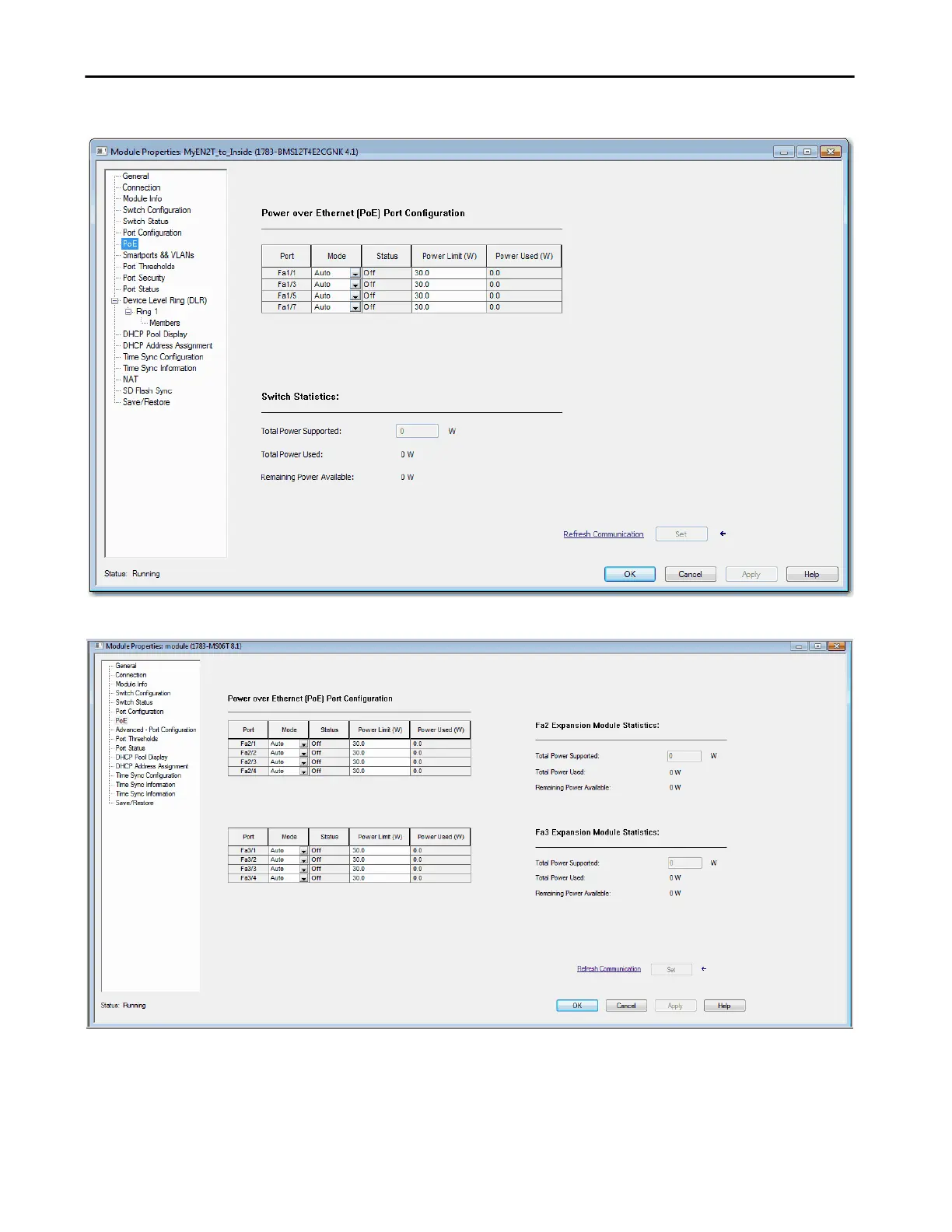Open Mode dropdown for port Fa2/1
This screenshot has width=952, height=1232.
(x=303, y=744)
